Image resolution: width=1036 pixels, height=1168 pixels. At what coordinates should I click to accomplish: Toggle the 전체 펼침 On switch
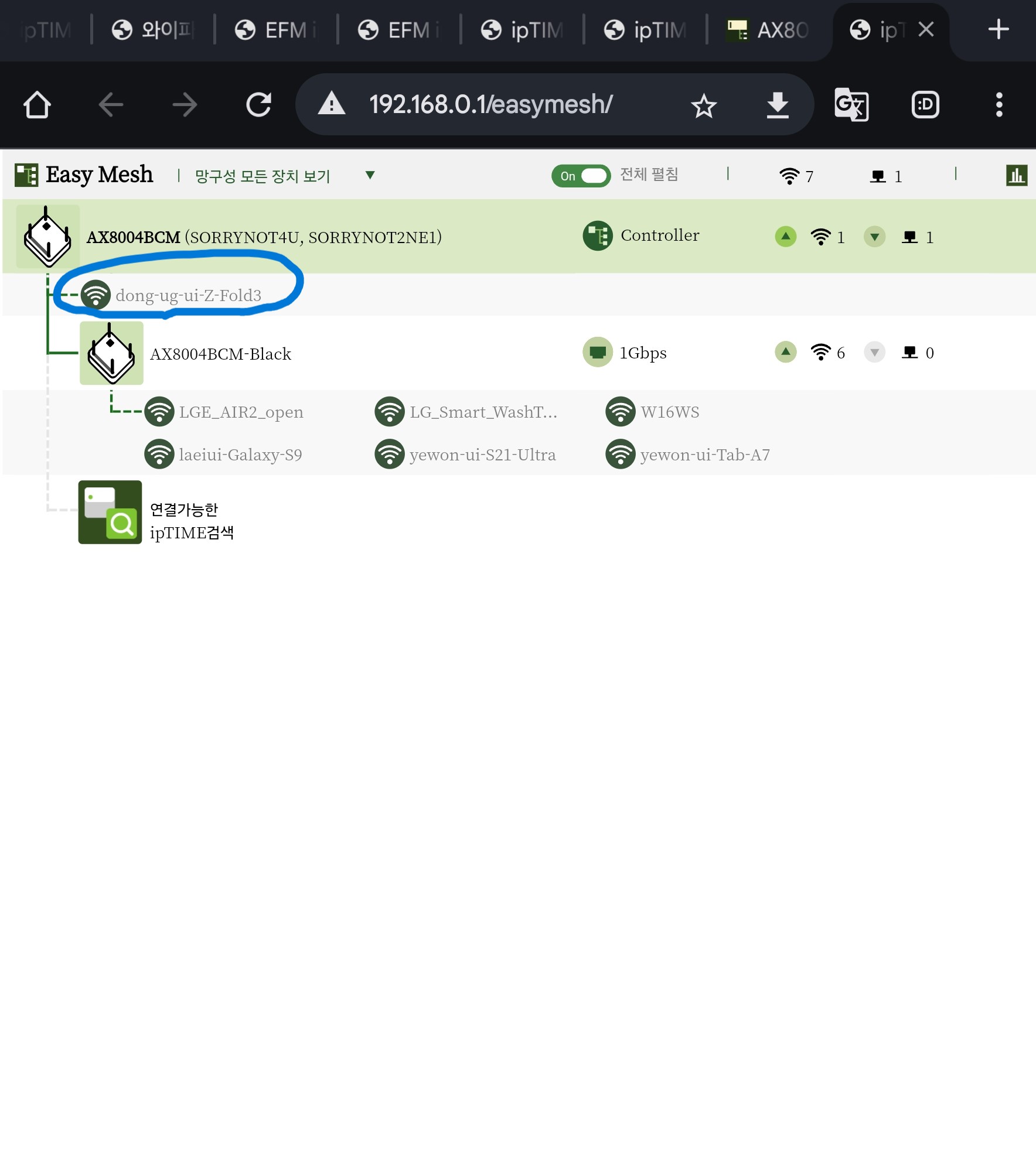coord(581,176)
